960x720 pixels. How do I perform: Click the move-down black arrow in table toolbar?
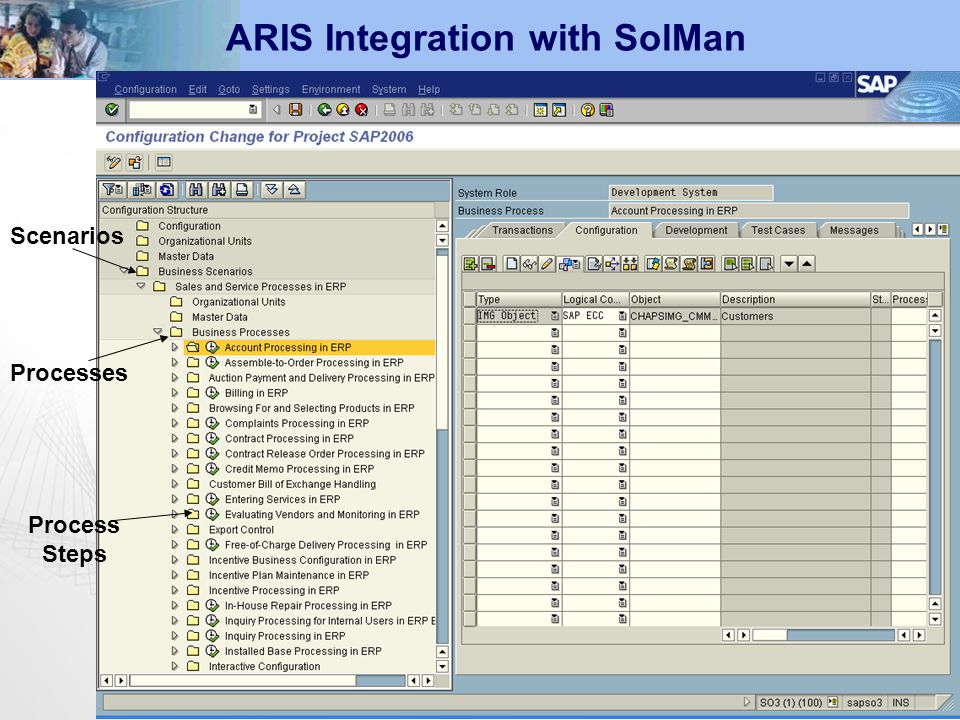point(789,264)
